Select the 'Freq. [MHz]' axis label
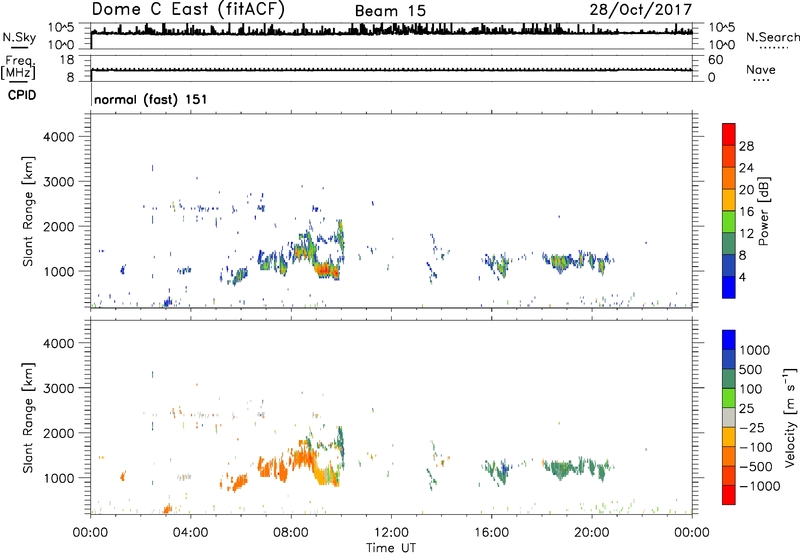 pyautogui.click(x=18, y=68)
